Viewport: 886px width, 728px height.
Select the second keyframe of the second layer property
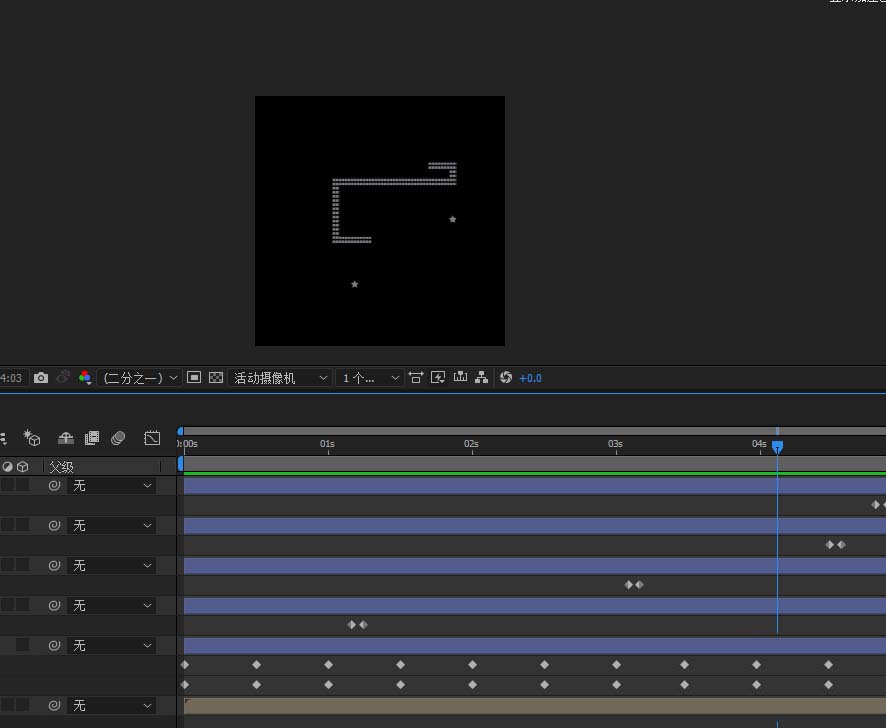(x=841, y=544)
